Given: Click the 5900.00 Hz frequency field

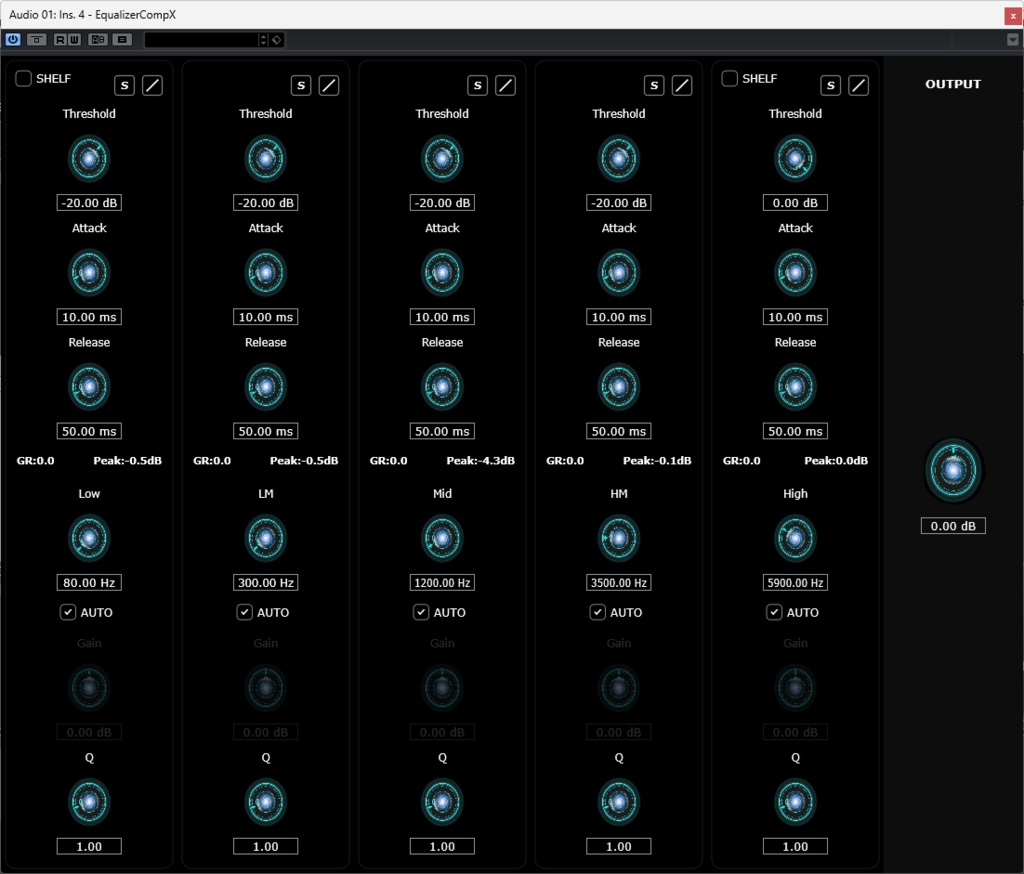Looking at the screenshot, I should pyautogui.click(x=795, y=583).
